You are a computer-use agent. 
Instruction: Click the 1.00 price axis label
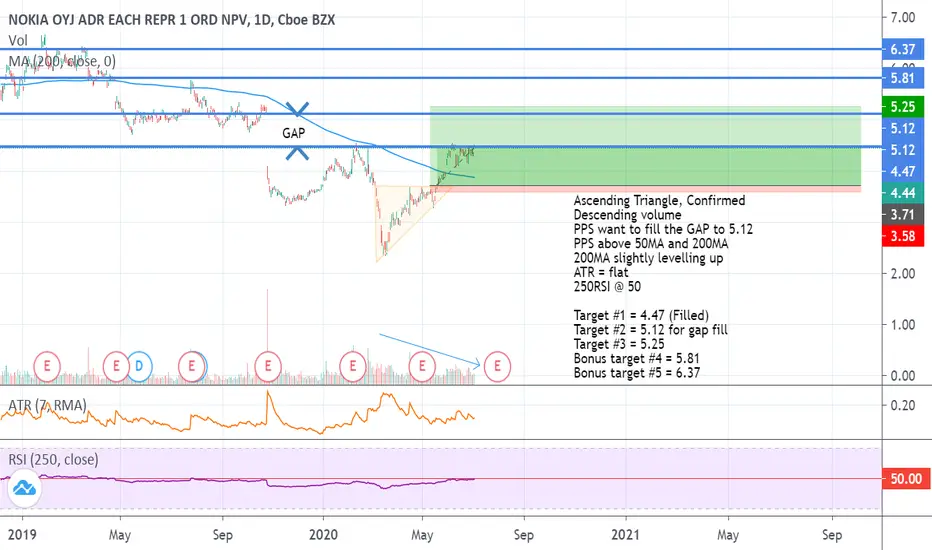[x=902, y=325]
